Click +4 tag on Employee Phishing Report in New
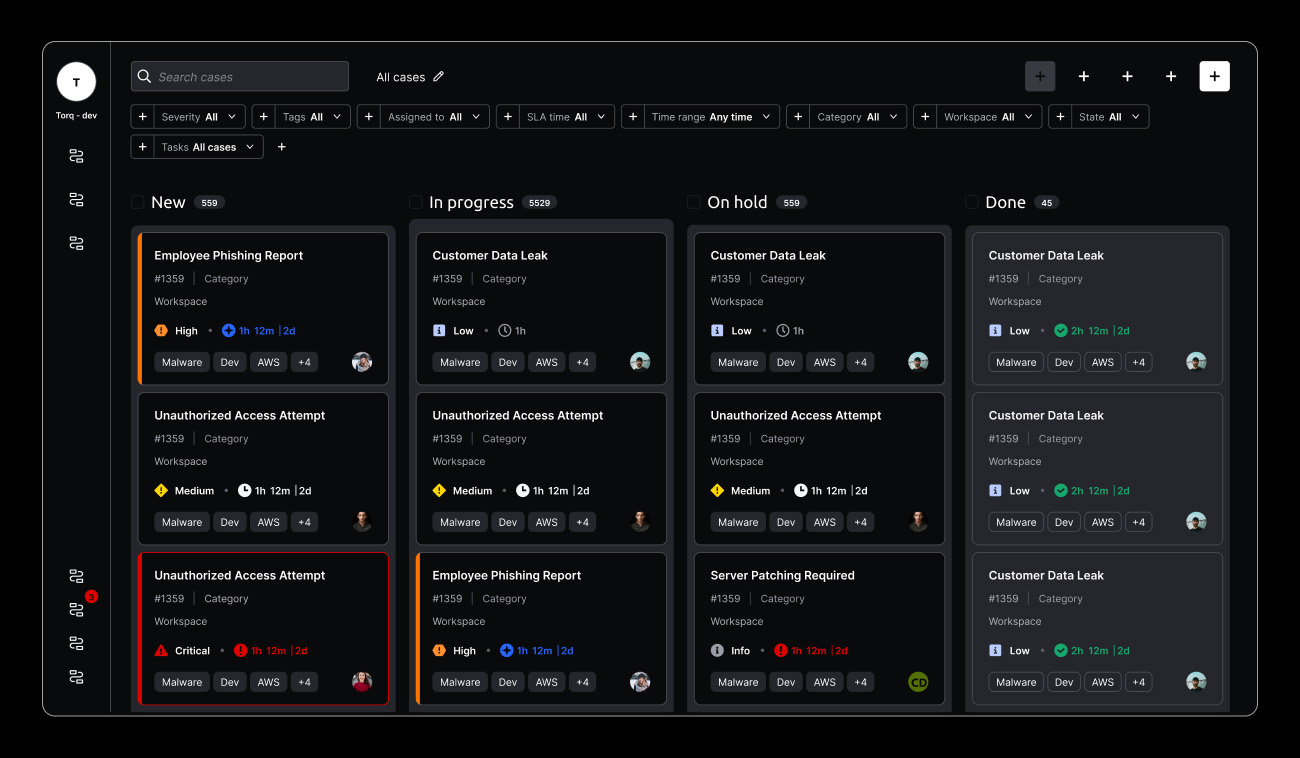The width and height of the screenshot is (1300, 758). point(304,362)
